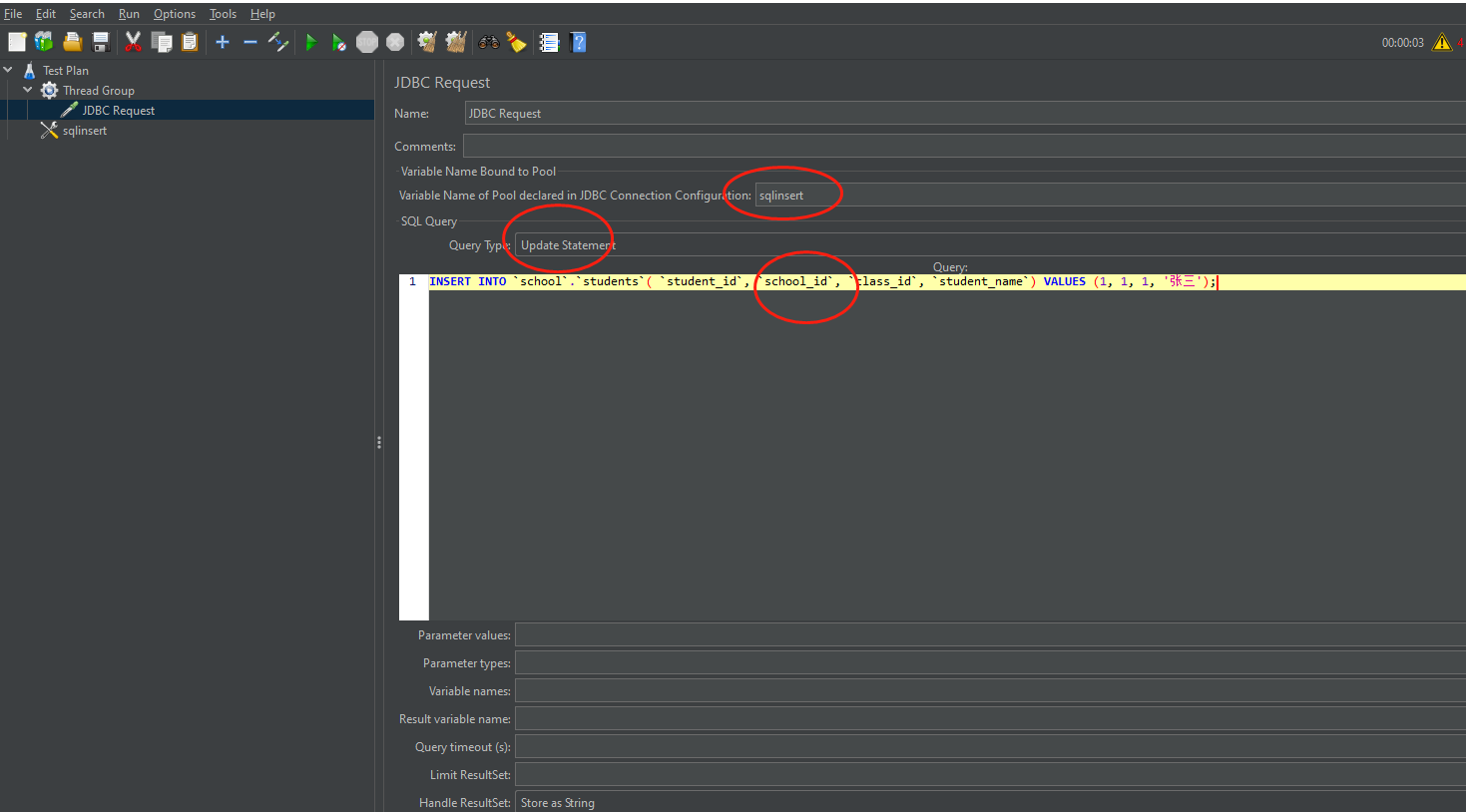This screenshot has height=812, width=1466.
Task: Click the Save floppy disk icon
Action: [101, 42]
